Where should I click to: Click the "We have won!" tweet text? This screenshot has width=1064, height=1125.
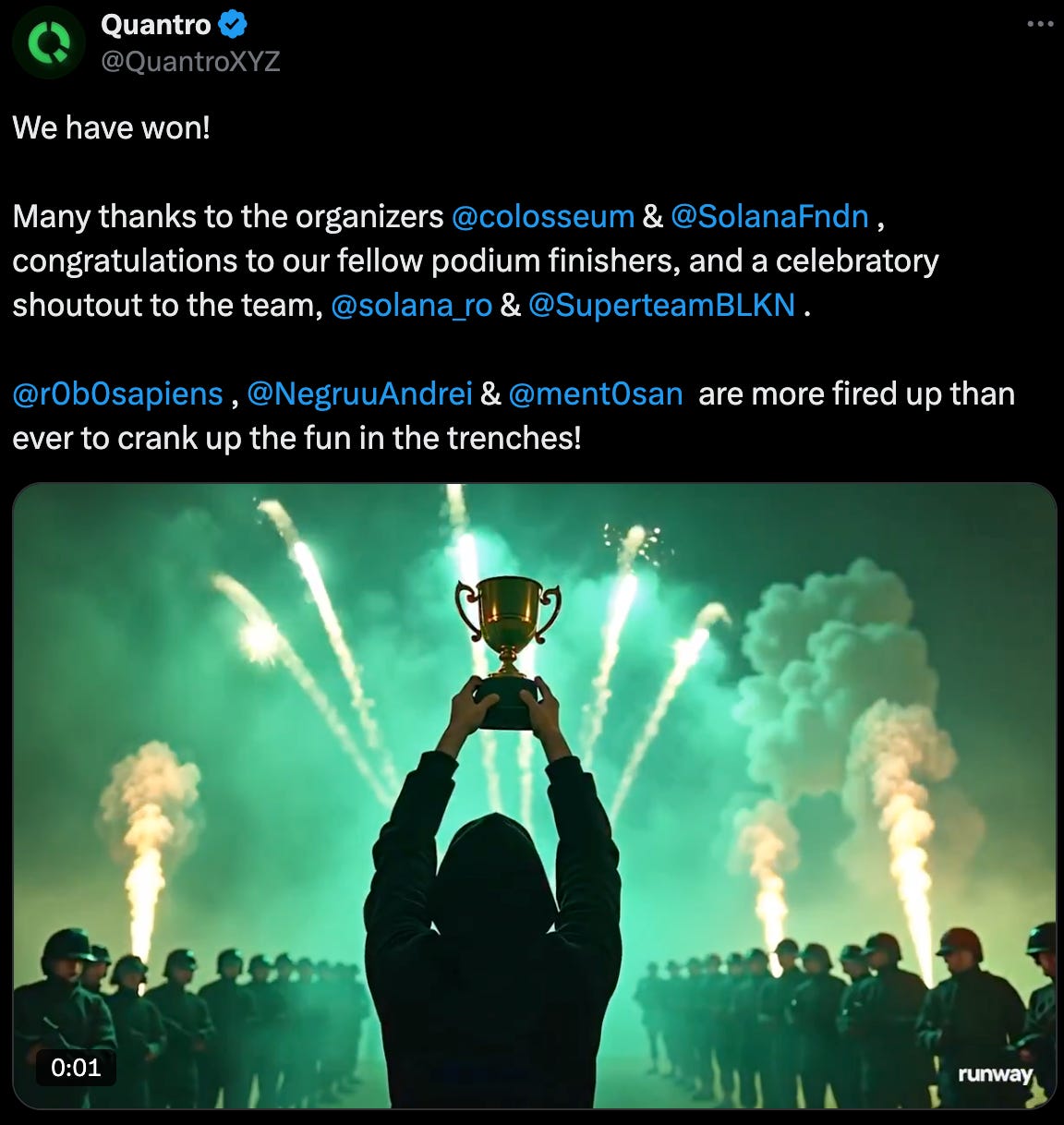pyautogui.click(x=112, y=127)
